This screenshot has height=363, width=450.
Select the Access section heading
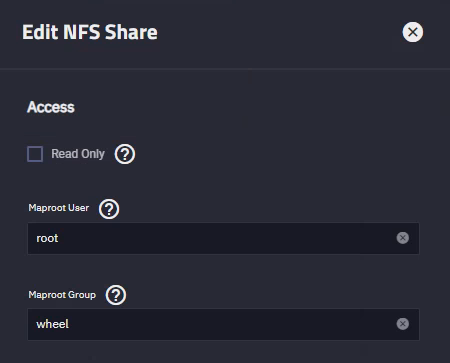coord(51,107)
